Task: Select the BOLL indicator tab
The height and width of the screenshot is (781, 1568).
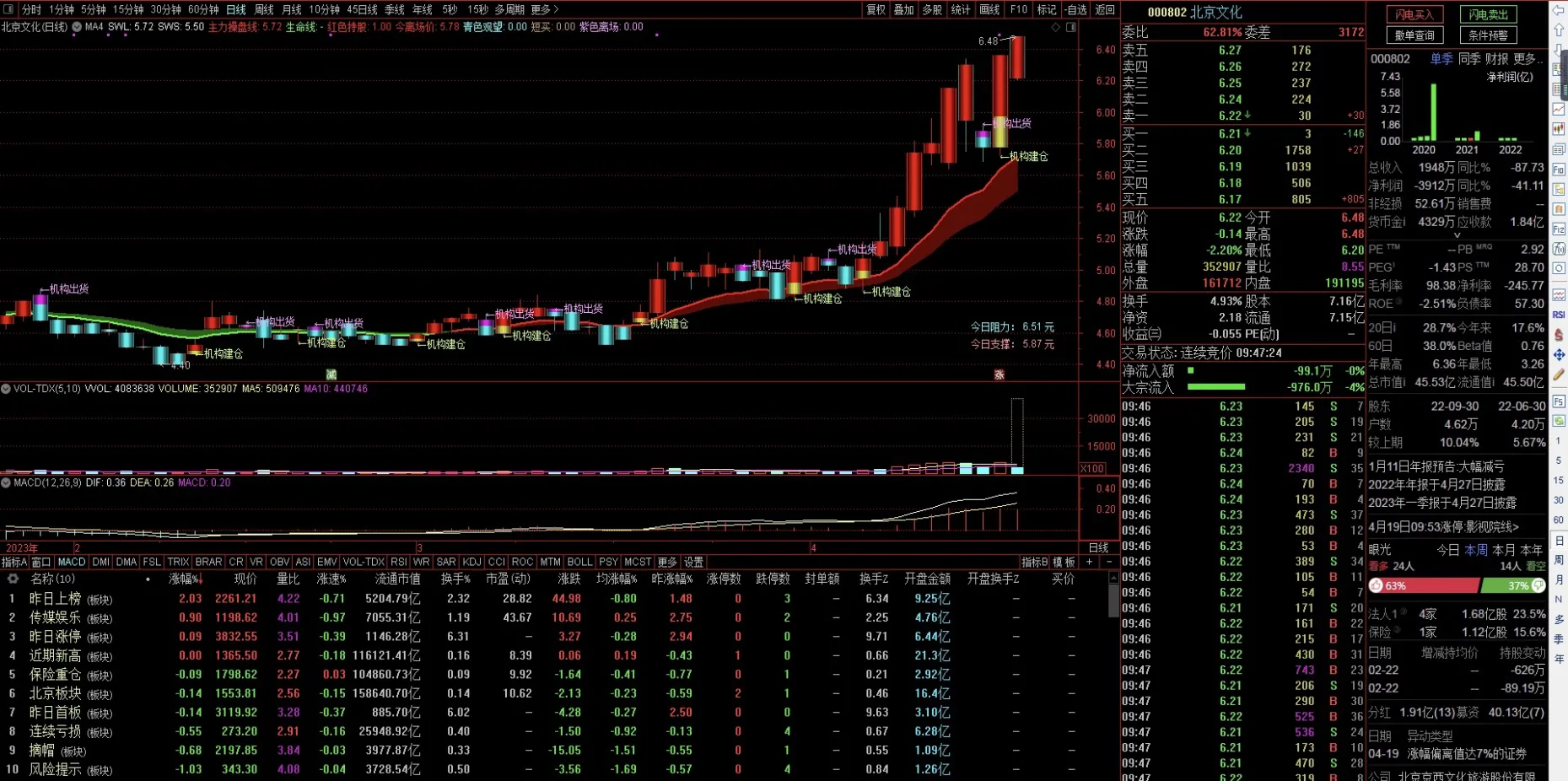Action: (x=579, y=562)
